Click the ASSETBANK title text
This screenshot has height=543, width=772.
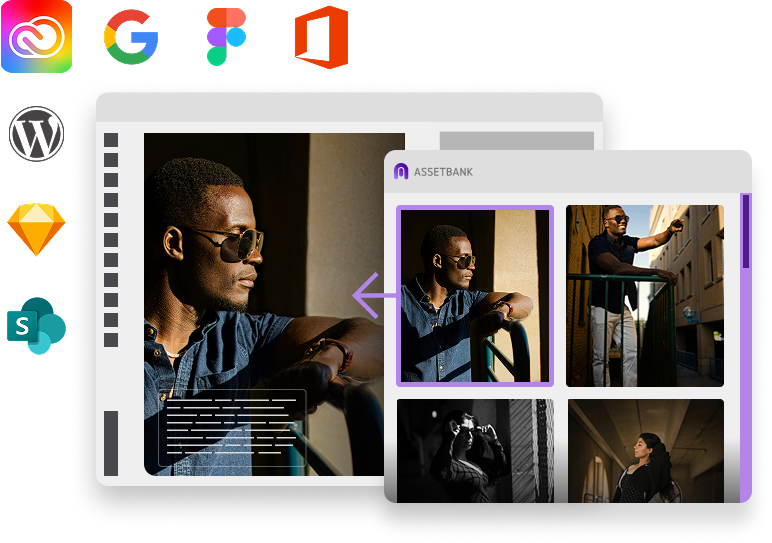[443, 172]
